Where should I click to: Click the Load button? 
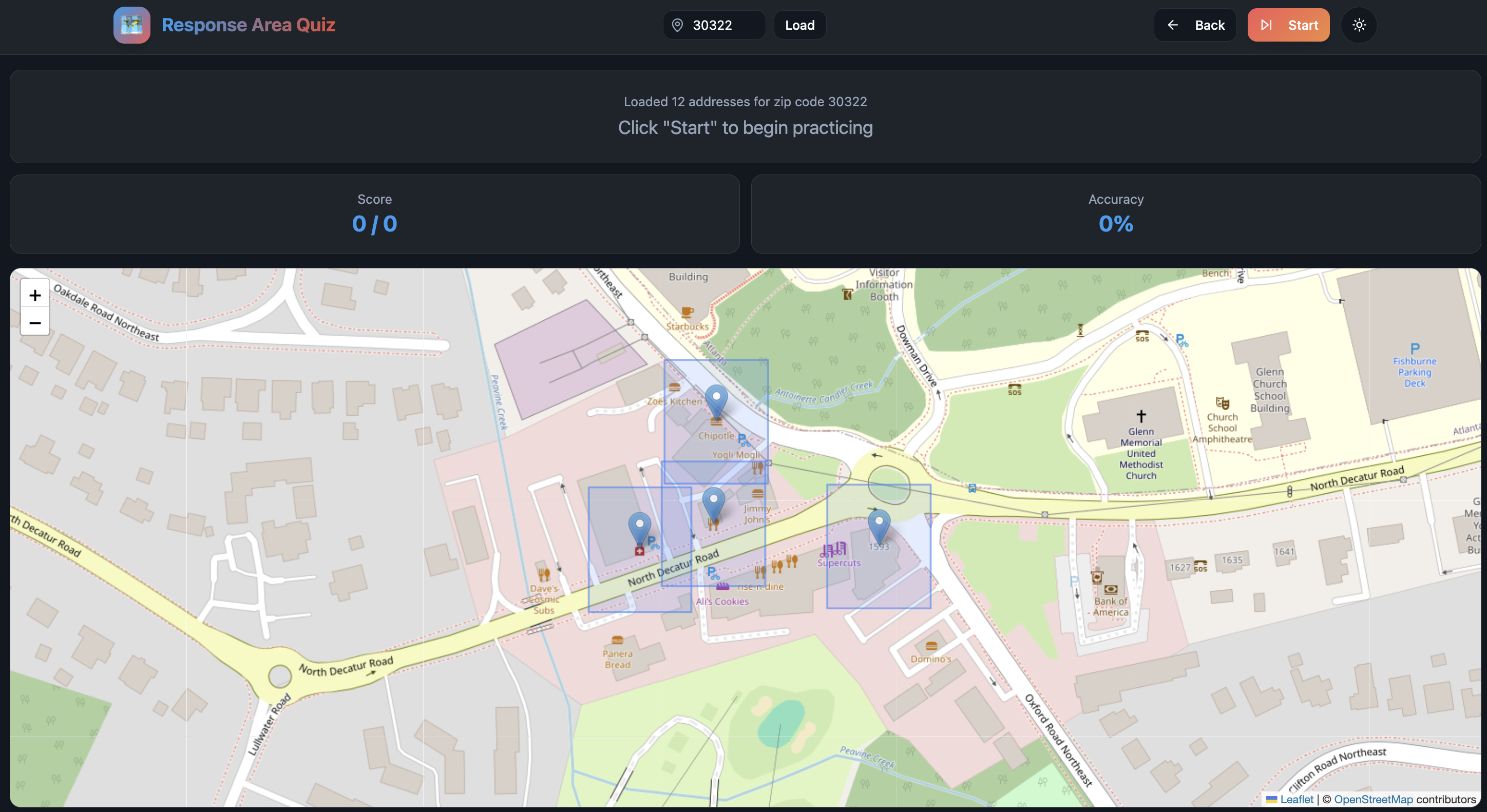(799, 25)
